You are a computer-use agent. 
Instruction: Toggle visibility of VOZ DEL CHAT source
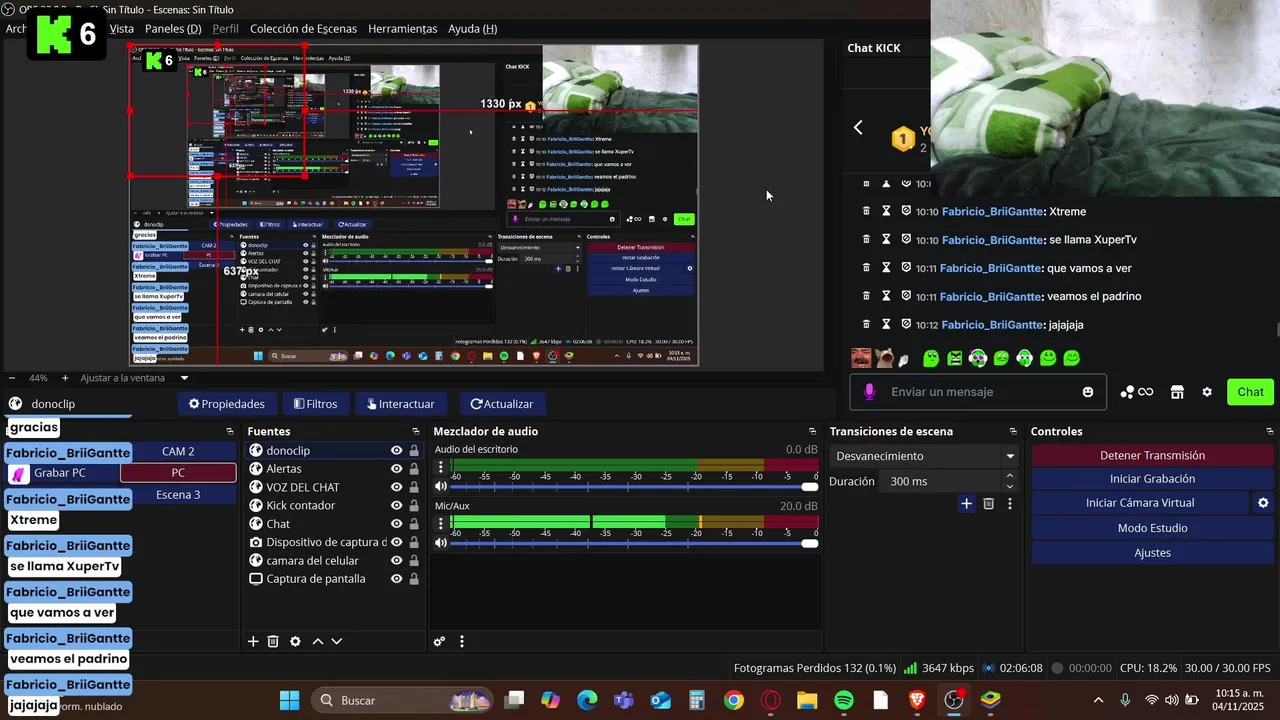[x=397, y=487]
